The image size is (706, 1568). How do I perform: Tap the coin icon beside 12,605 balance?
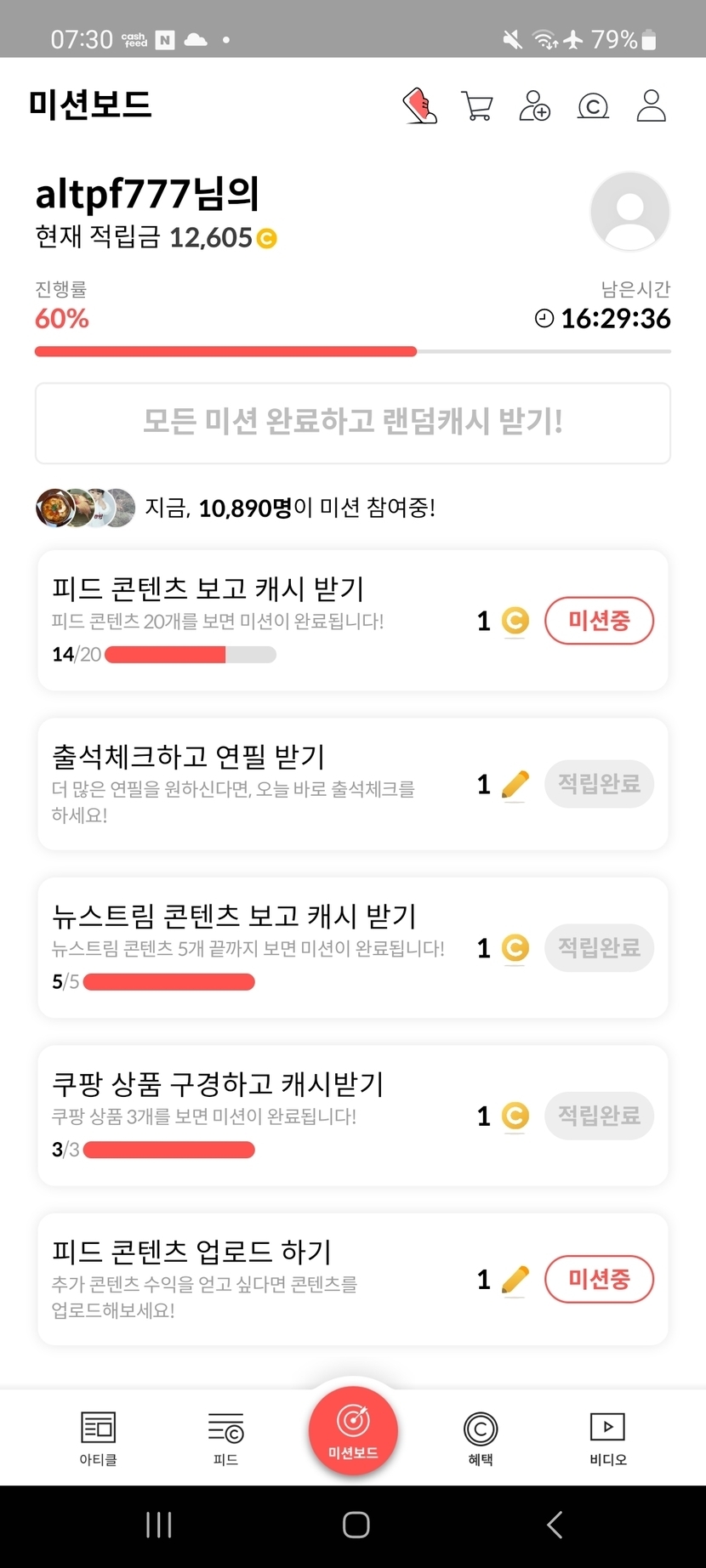click(266, 239)
